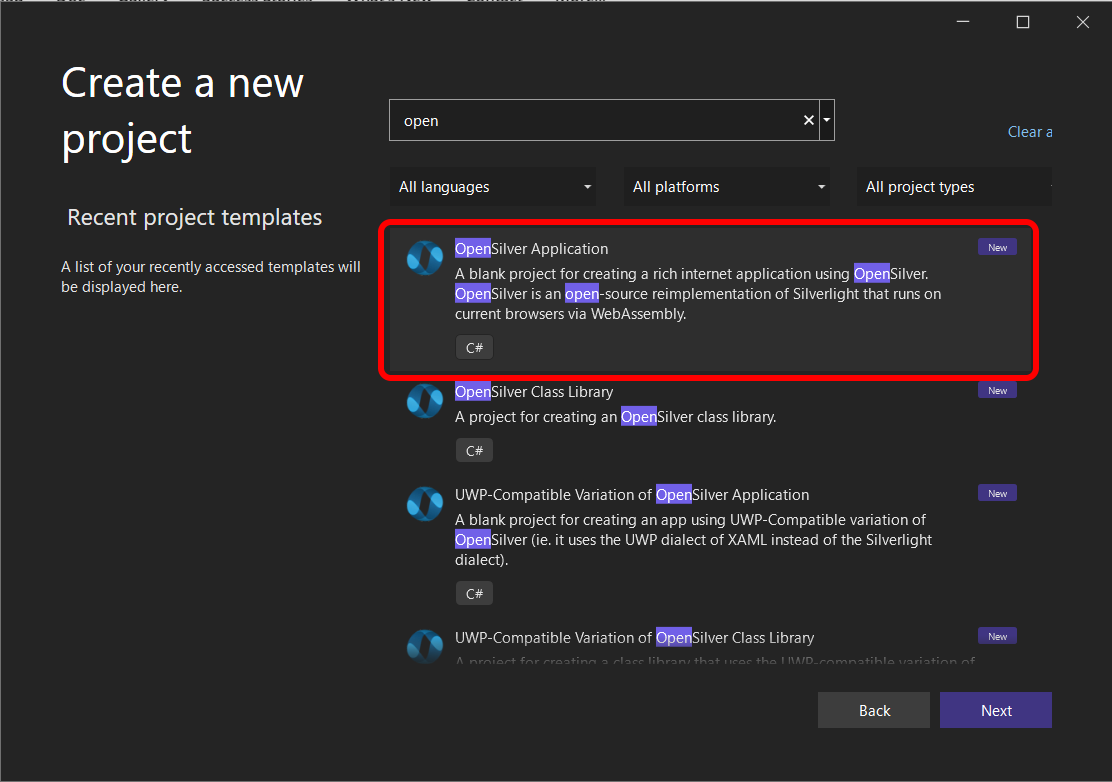Select UWP-Compatible Variation of OpenSilver Class Library title

pyautogui.click(x=635, y=638)
